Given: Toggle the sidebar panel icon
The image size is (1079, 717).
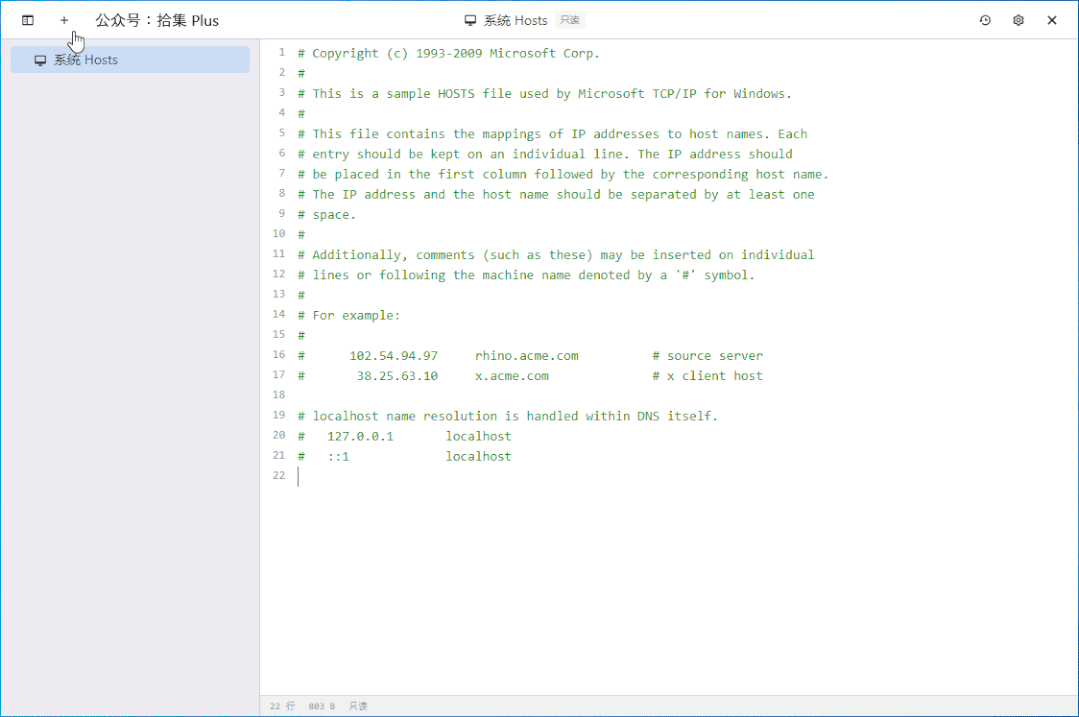Looking at the screenshot, I should [x=28, y=20].
